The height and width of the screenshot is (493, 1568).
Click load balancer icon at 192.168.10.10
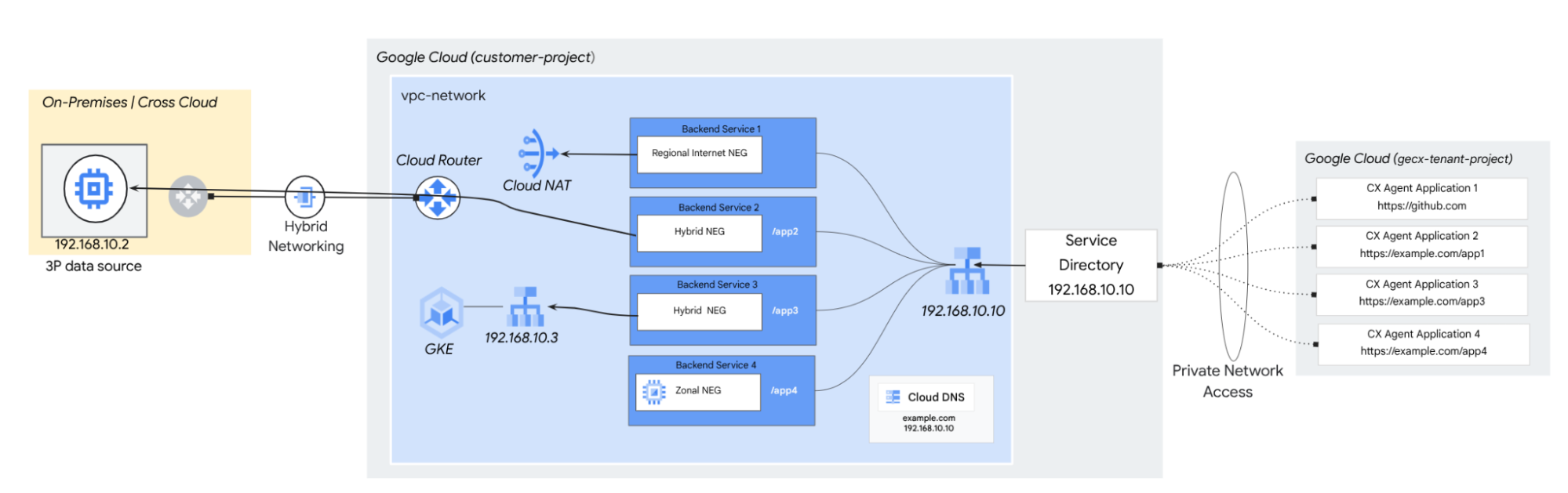[967, 270]
